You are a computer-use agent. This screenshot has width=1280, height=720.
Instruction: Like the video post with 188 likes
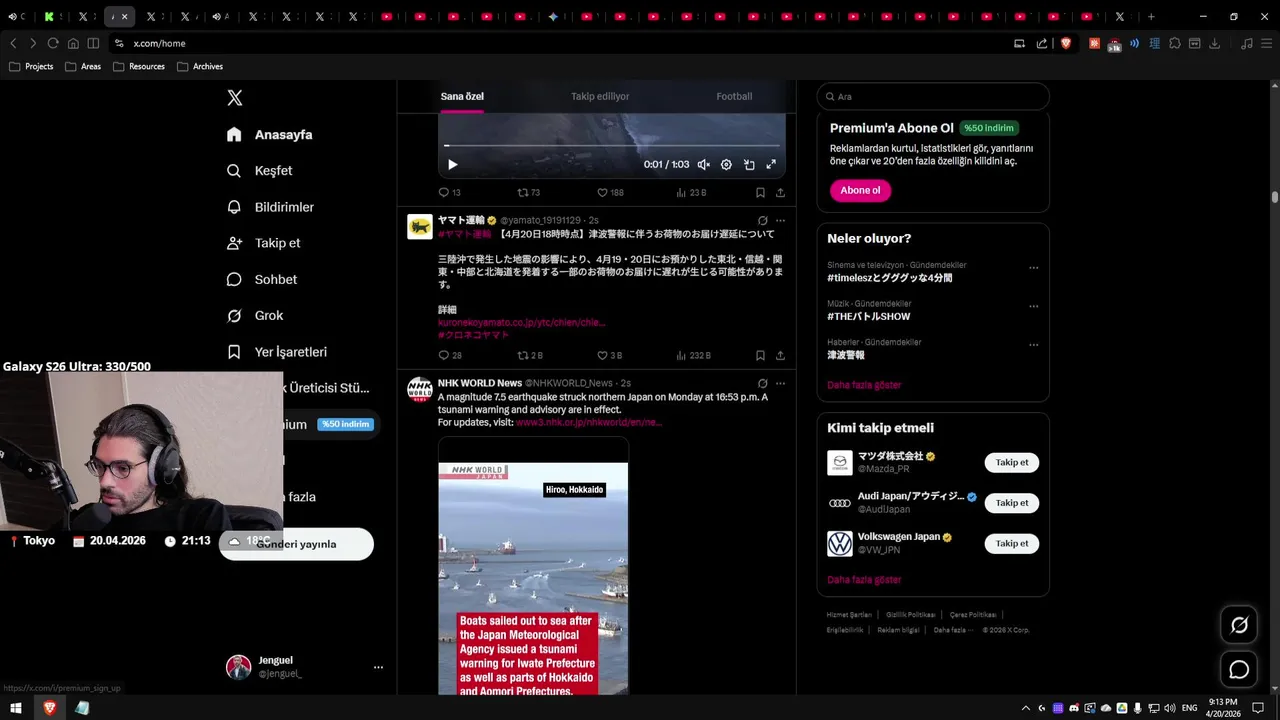[x=610, y=192]
